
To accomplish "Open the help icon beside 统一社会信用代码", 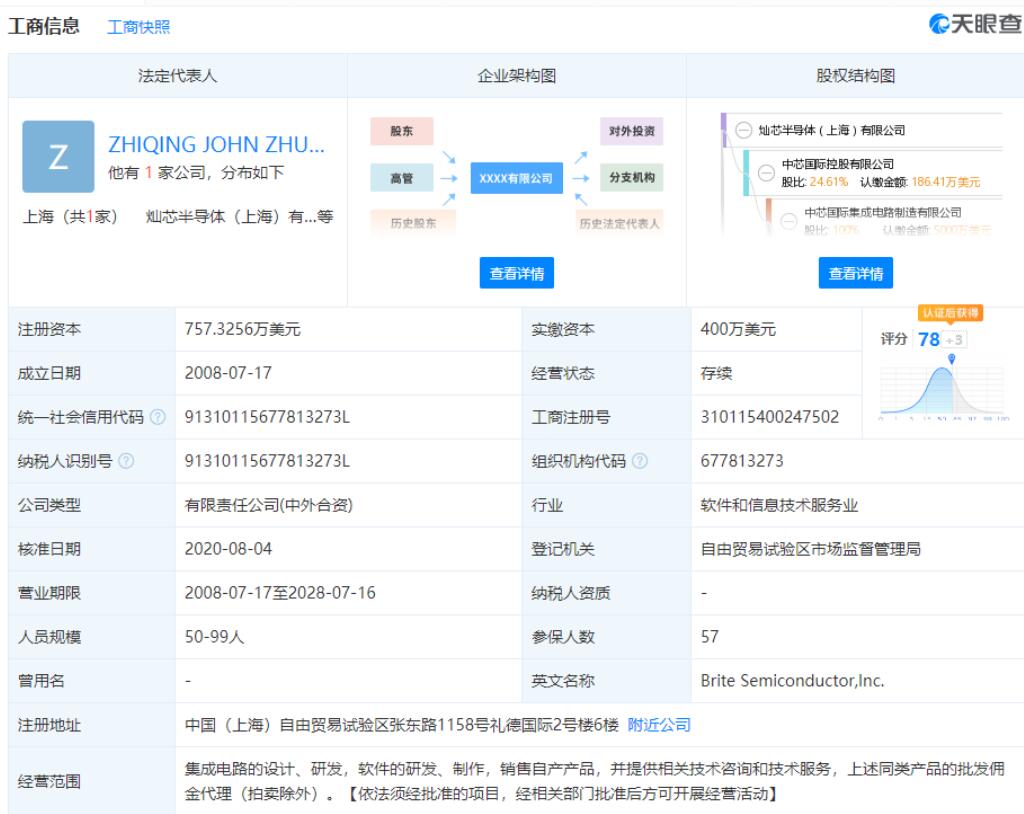I will [x=157, y=417].
